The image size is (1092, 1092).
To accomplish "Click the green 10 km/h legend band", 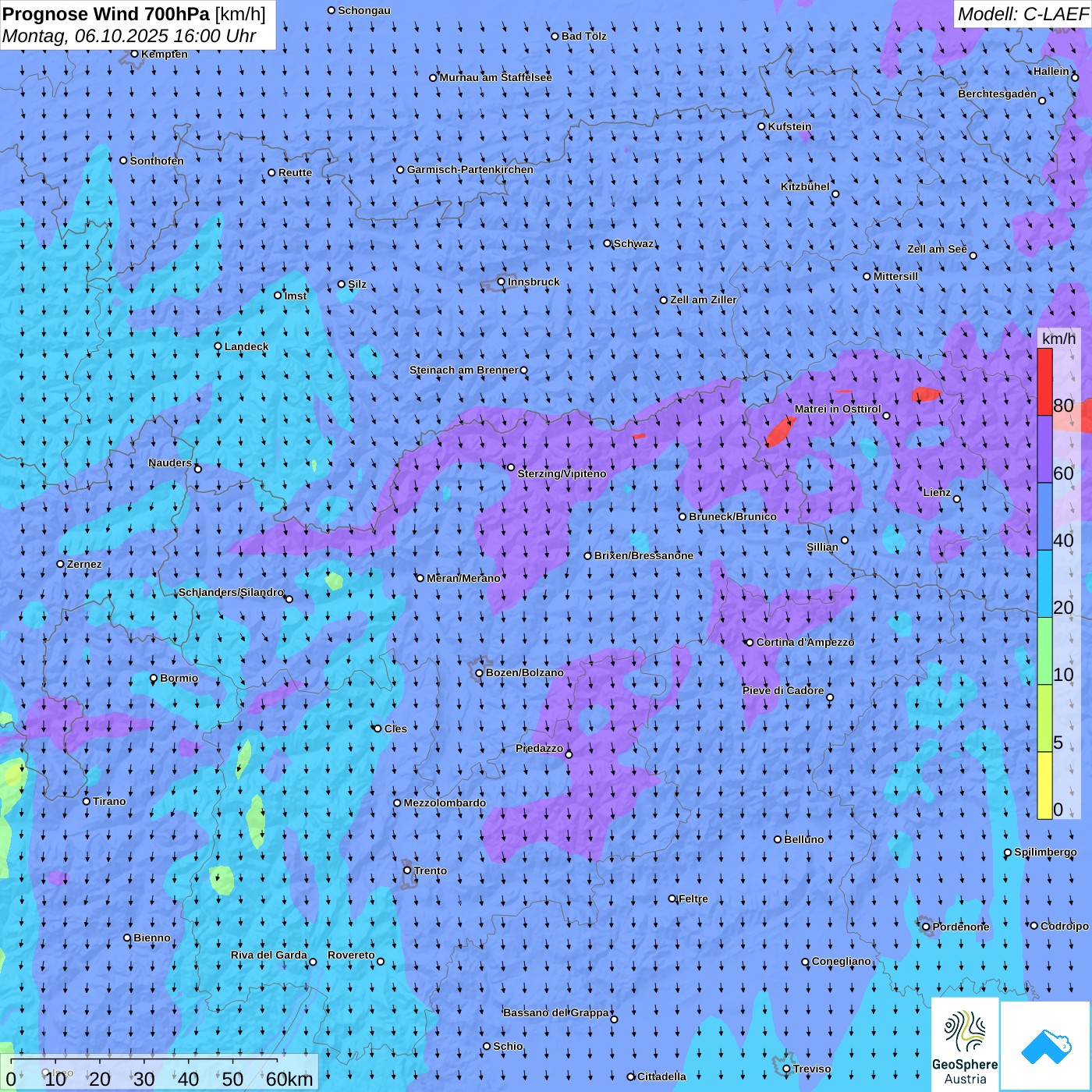I will click(1044, 651).
